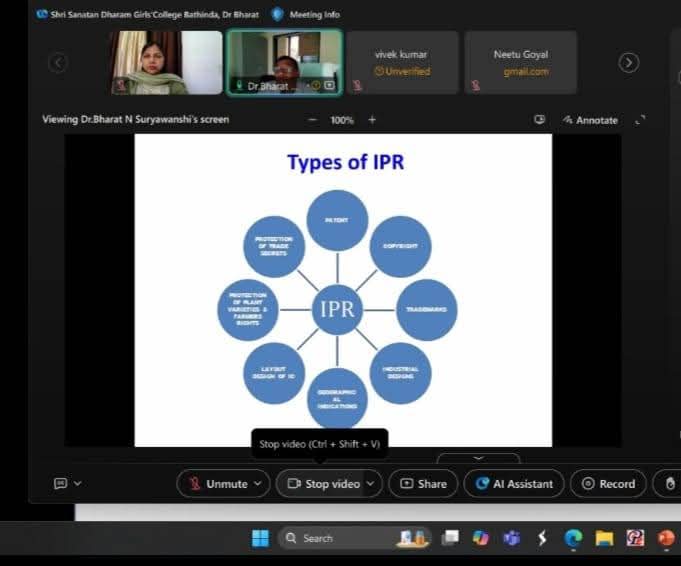This screenshot has height=566, width=681.
Task: Expand the Stop video options arrow
Action: click(x=370, y=484)
